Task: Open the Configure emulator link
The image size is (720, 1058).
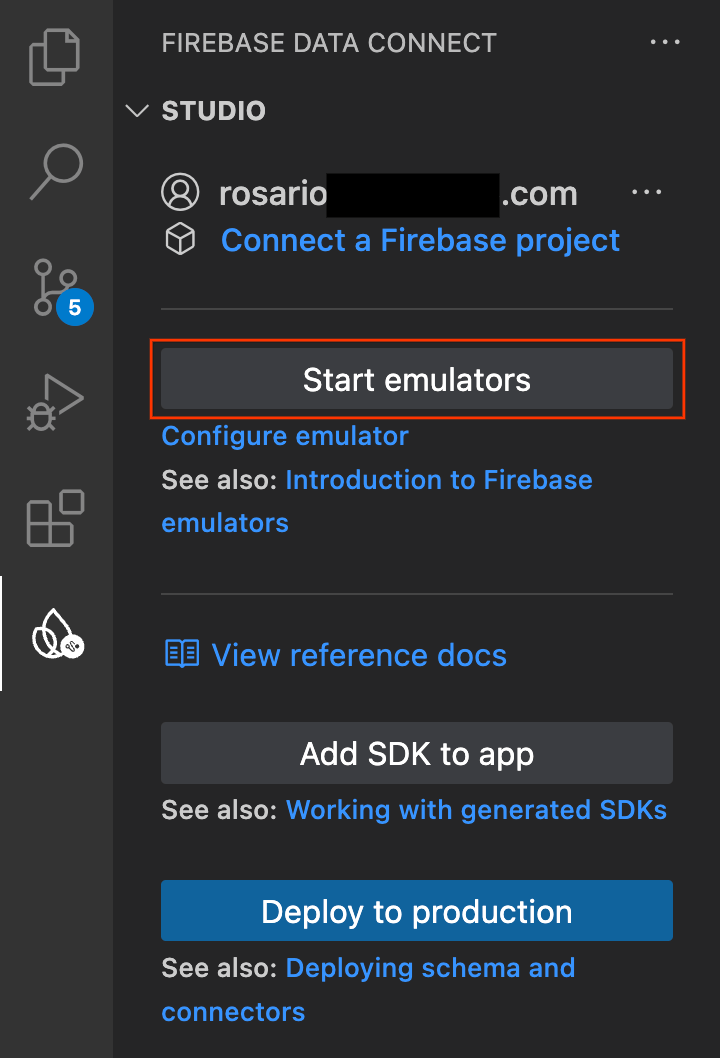Action: pyautogui.click(x=284, y=436)
